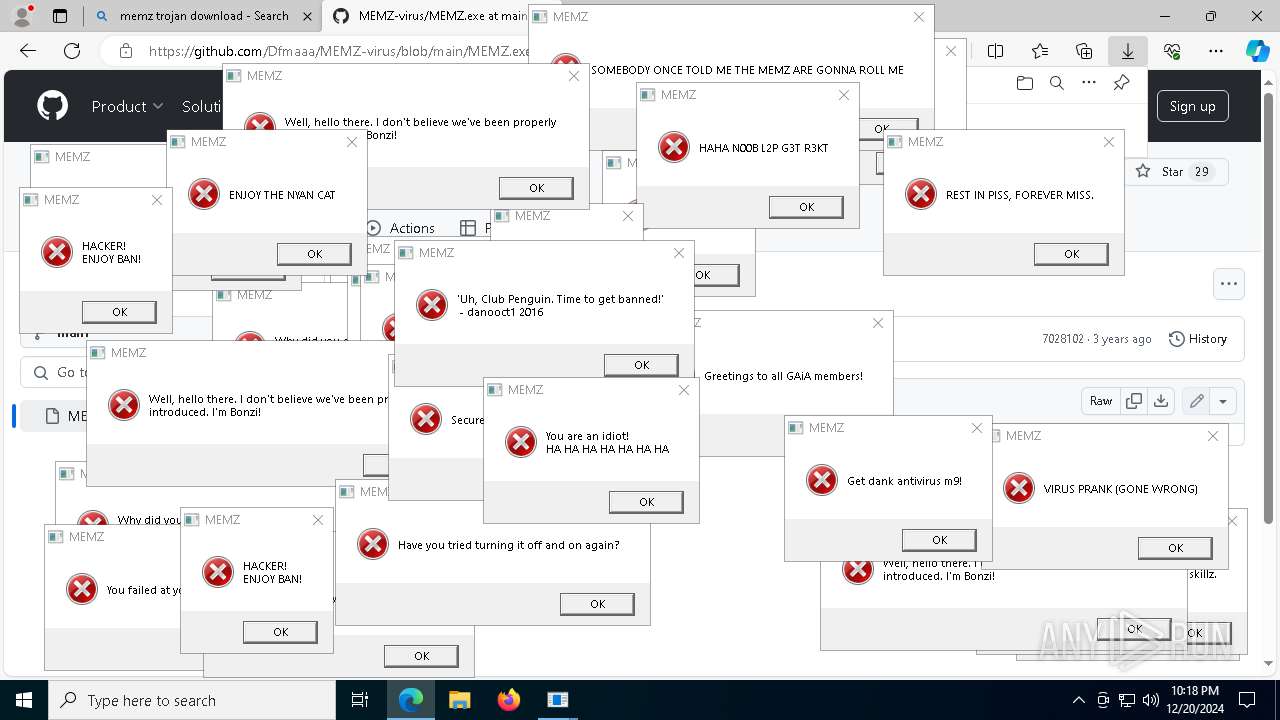Open more options in the downloads flyout

[1089, 83]
